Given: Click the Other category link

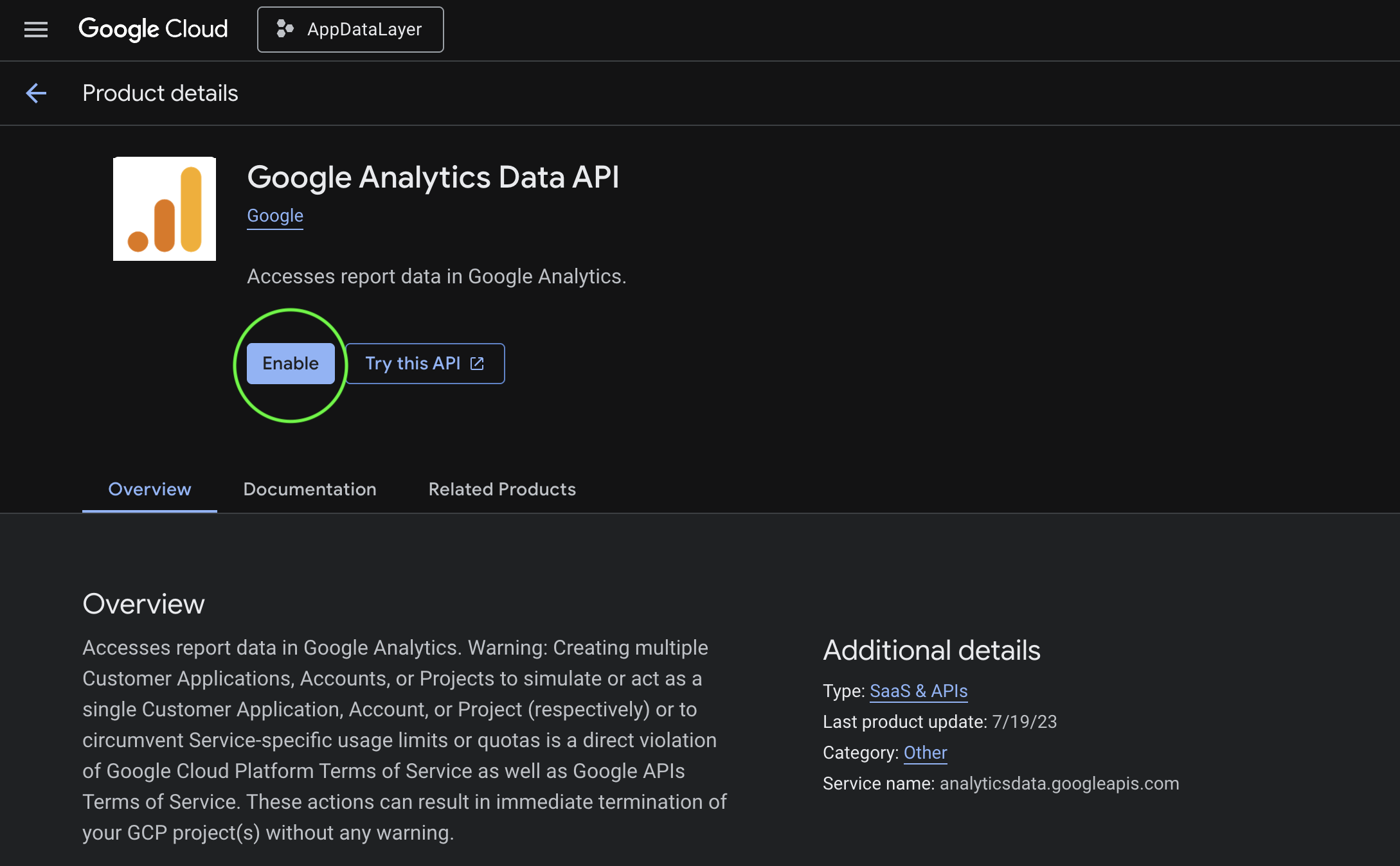Looking at the screenshot, I should pyautogui.click(x=925, y=753).
